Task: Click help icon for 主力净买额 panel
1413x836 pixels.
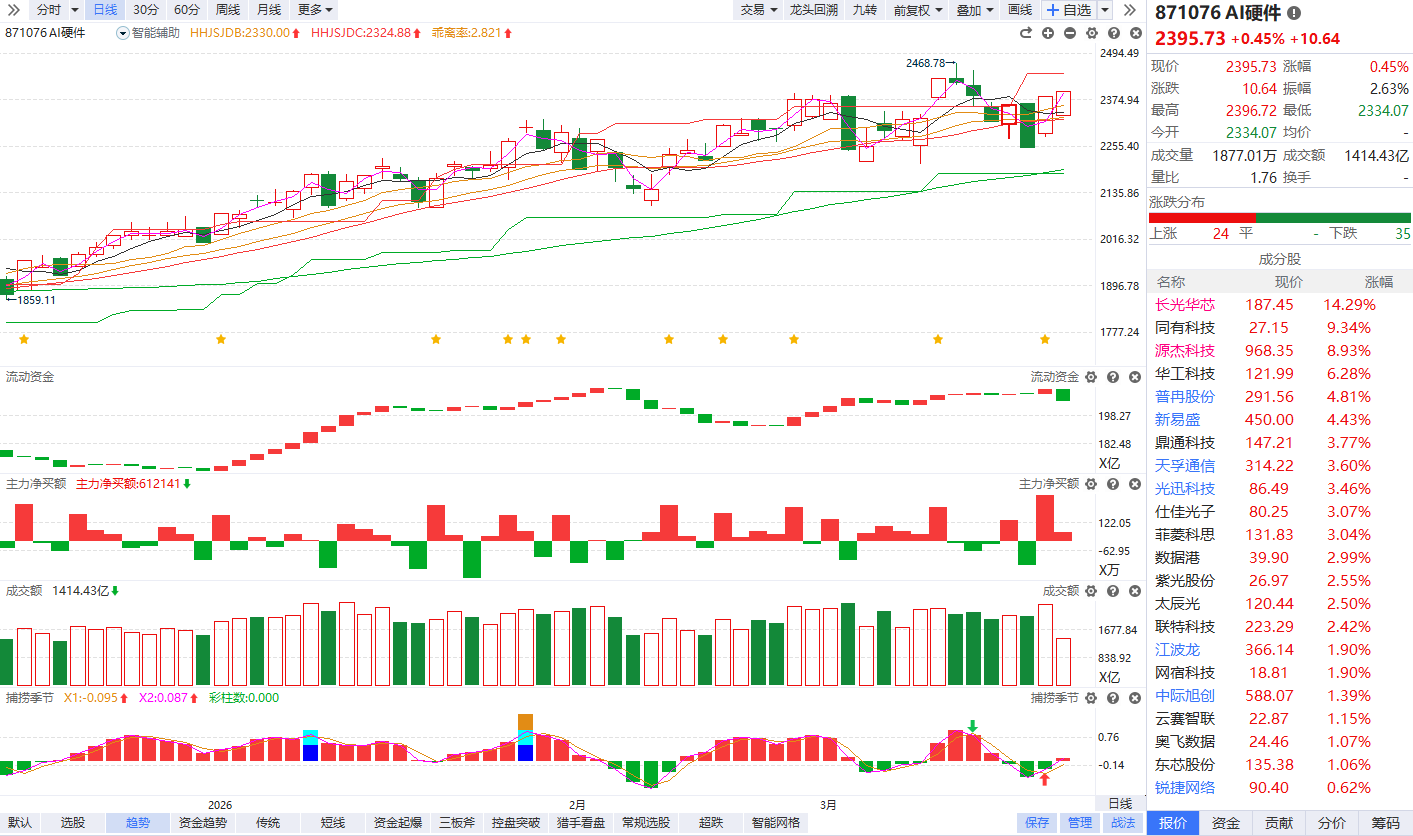Action: click(1113, 484)
